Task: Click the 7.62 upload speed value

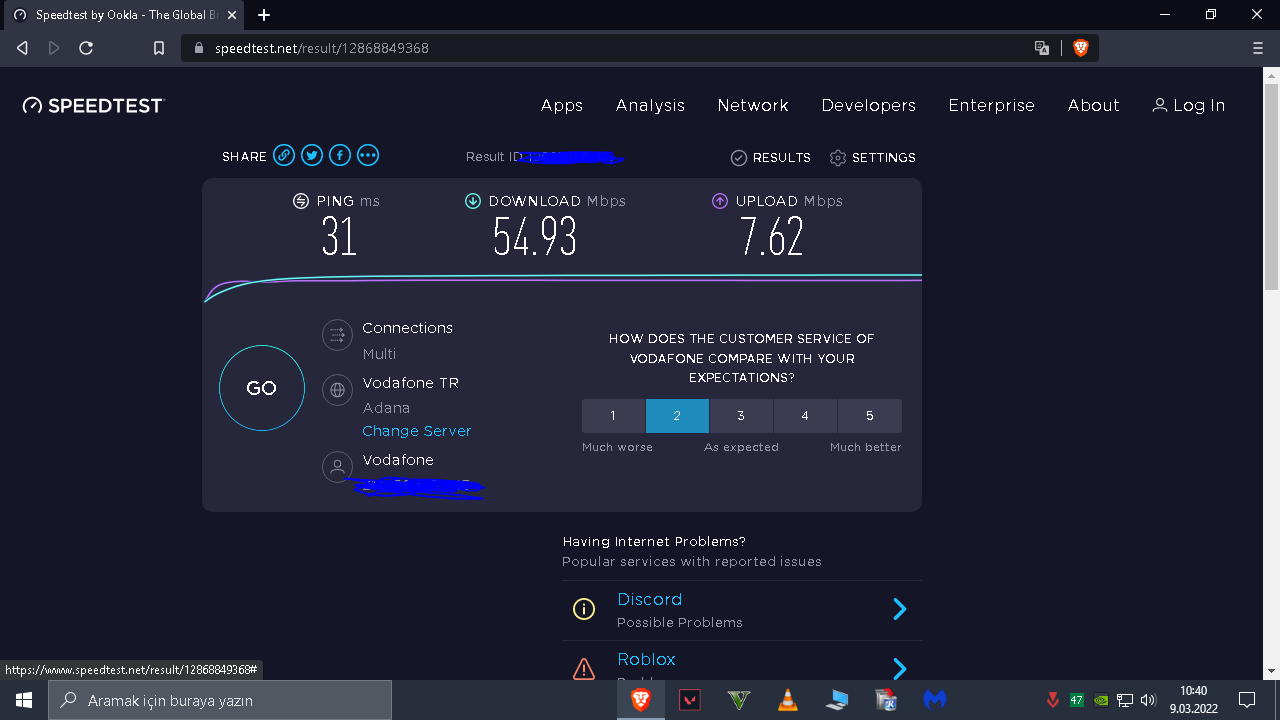Action: point(771,237)
